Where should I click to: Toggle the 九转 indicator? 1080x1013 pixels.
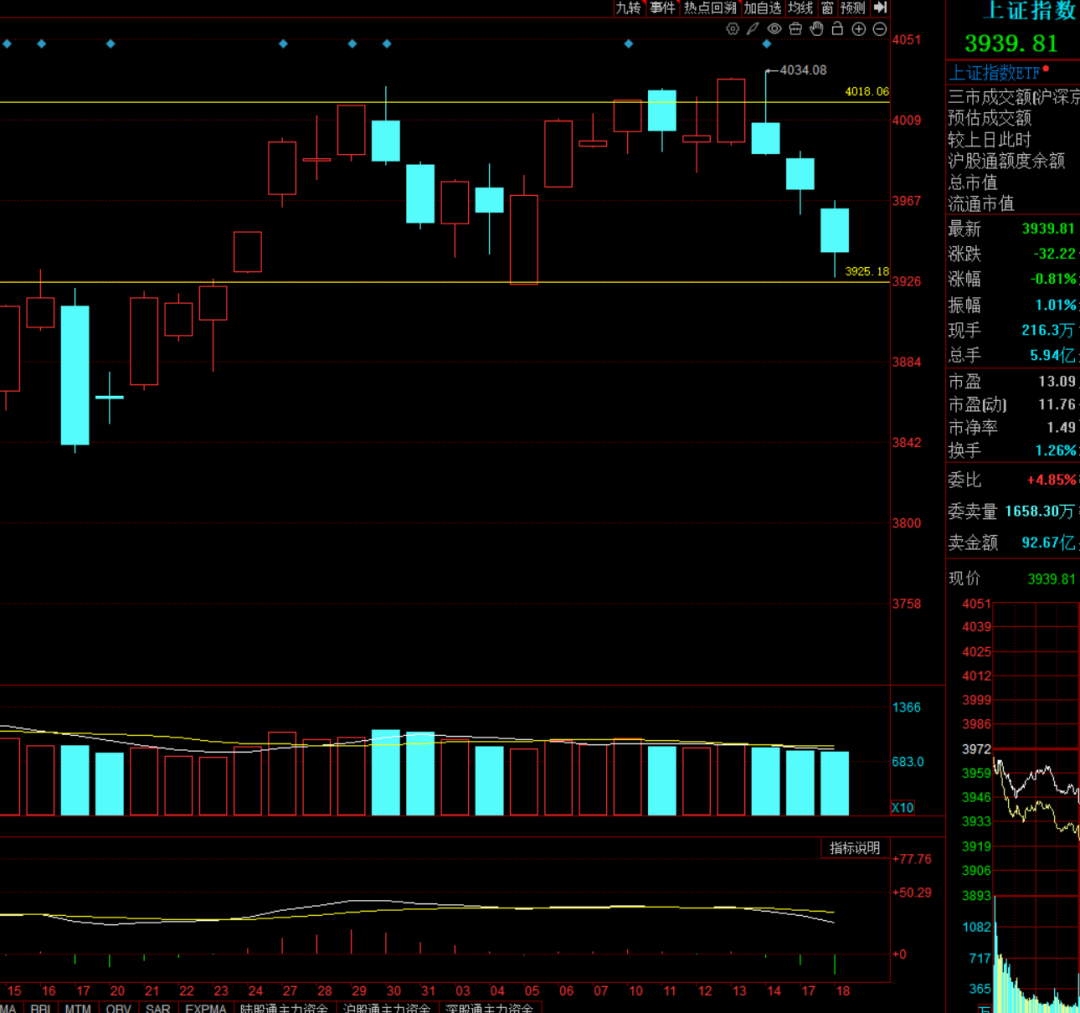[627, 8]
